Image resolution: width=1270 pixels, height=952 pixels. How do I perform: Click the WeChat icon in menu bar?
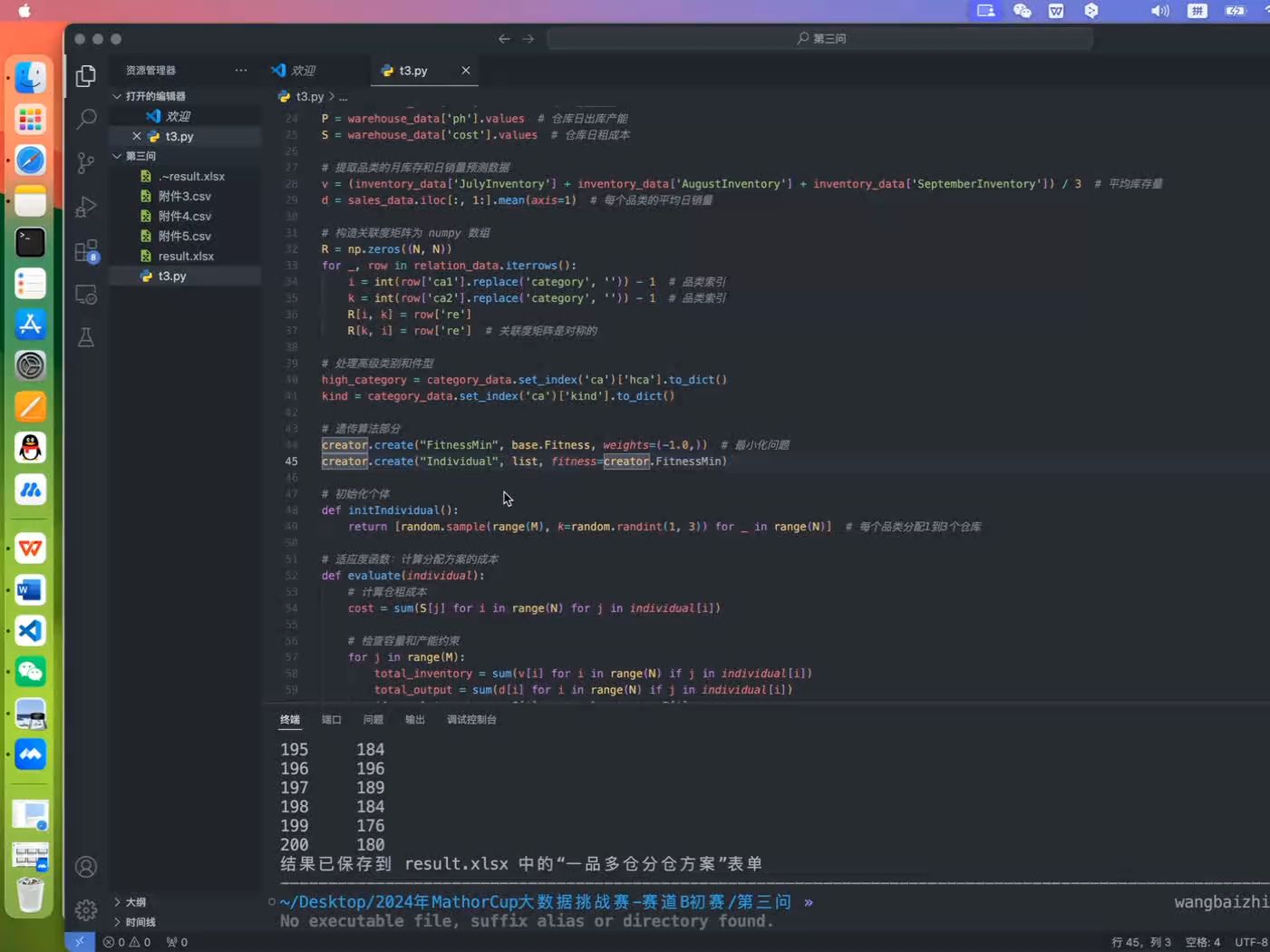point(1022,11)
